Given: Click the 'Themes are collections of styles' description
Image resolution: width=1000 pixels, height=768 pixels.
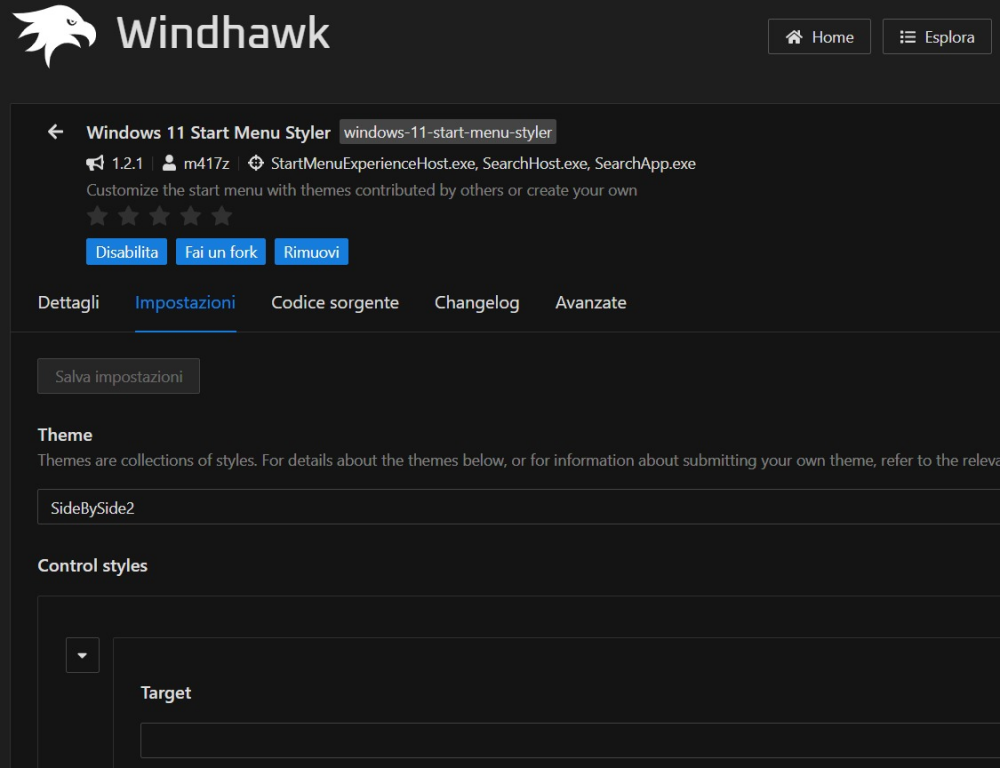Looking at the screenshot, I should [x=518, y=461].
